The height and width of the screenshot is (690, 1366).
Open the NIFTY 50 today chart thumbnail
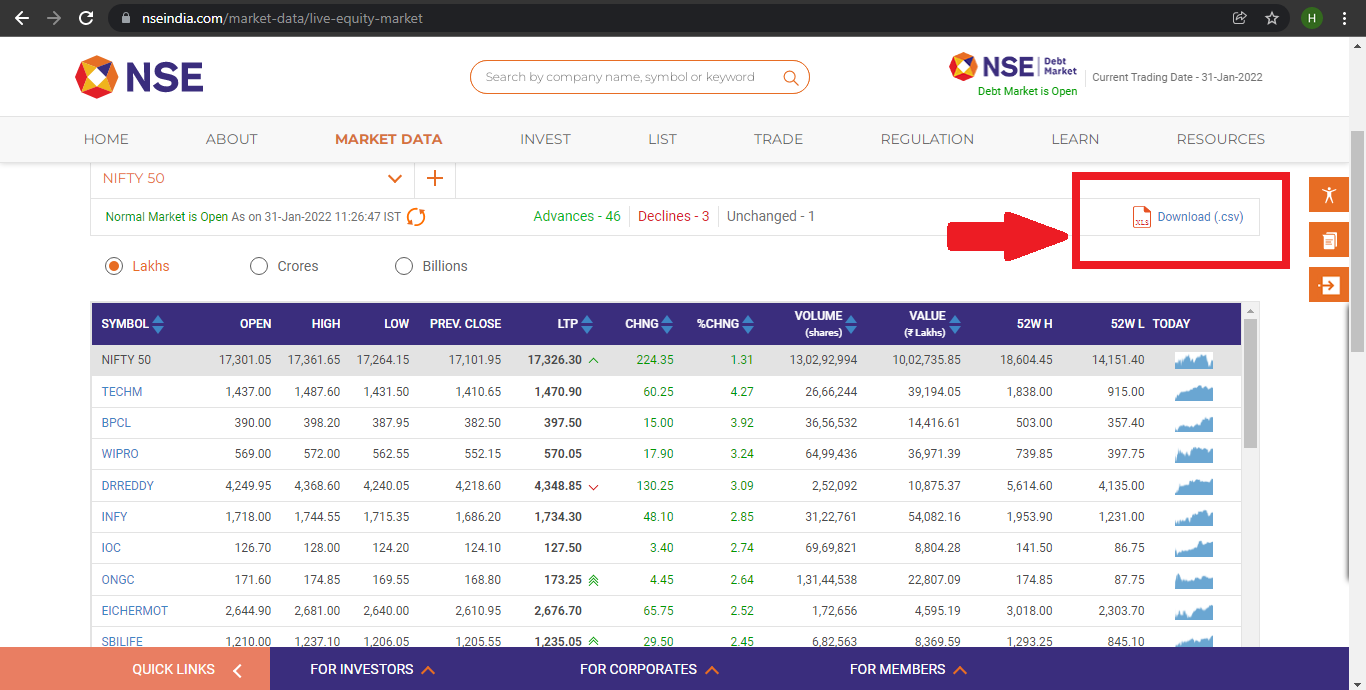pos(1194,360)
